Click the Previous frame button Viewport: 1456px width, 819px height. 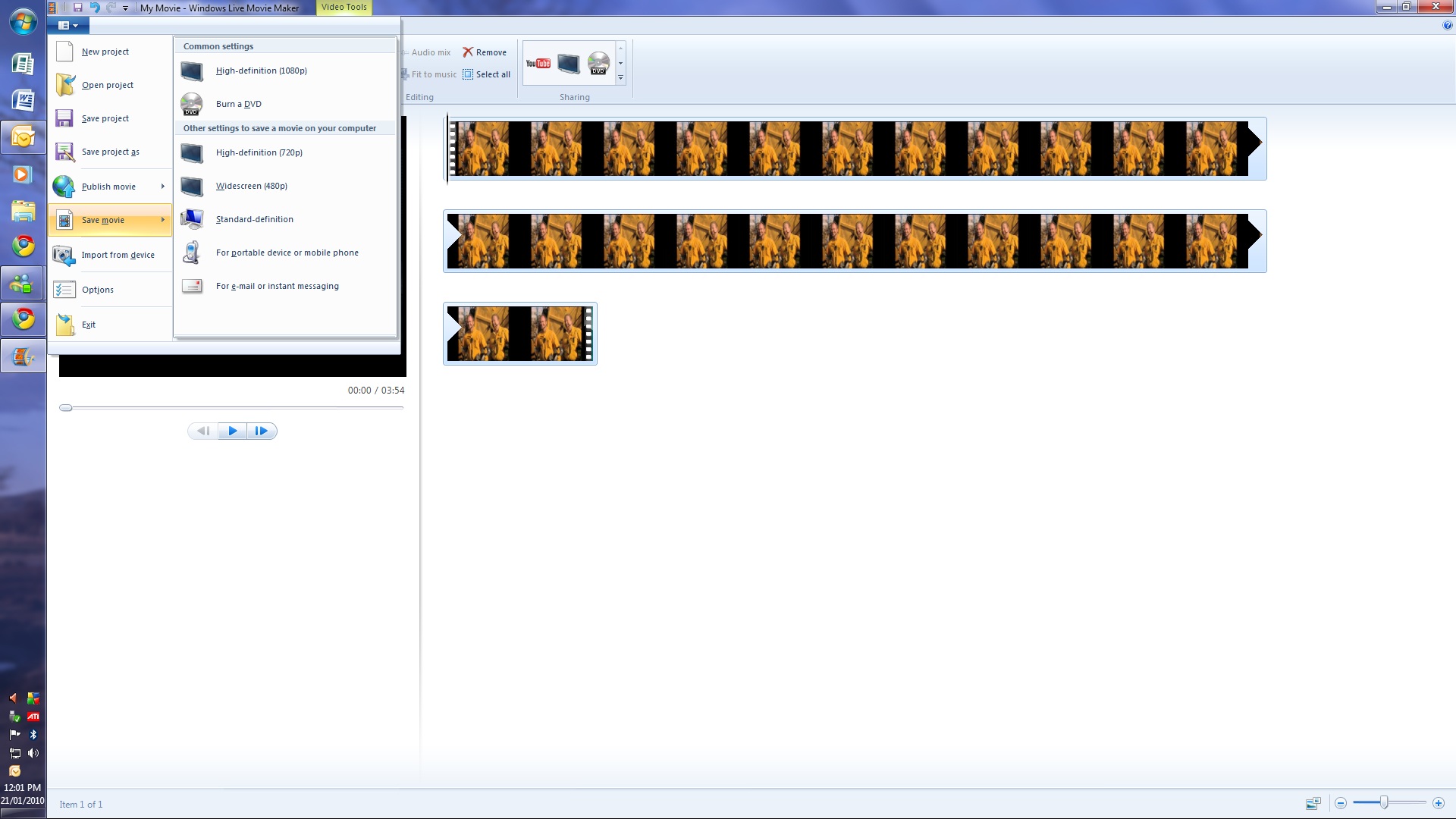coord(203,431)
